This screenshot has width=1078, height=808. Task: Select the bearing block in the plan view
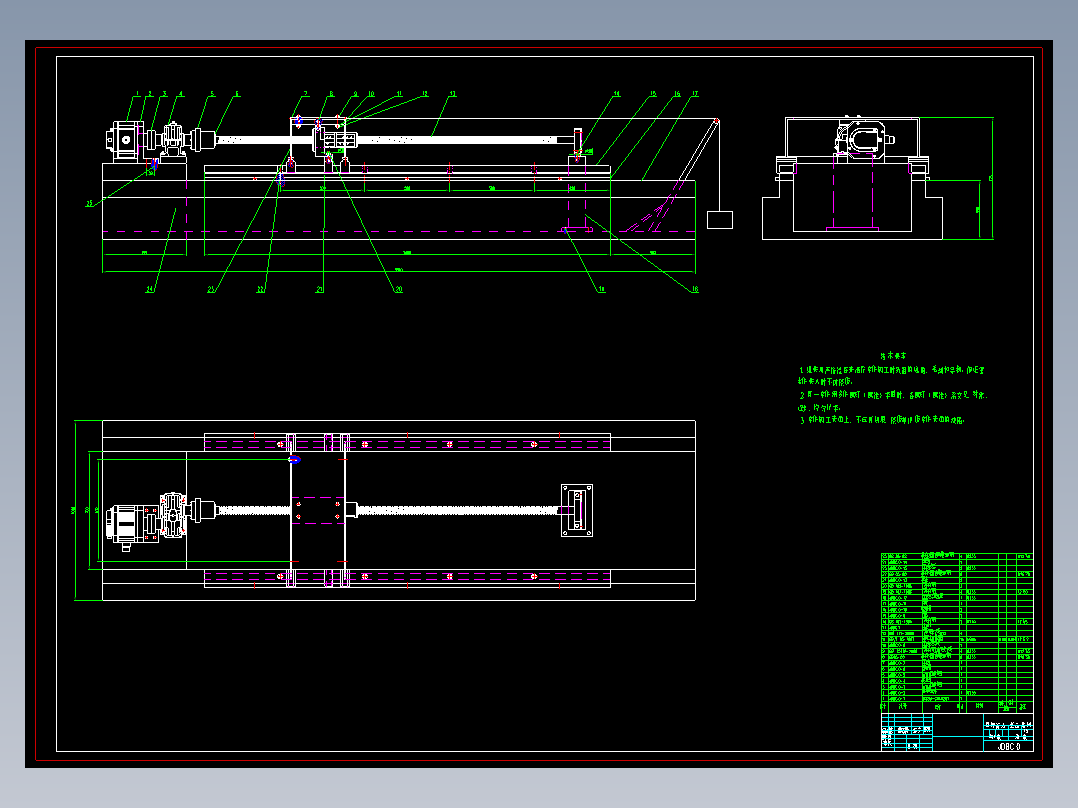click(577, 510)
